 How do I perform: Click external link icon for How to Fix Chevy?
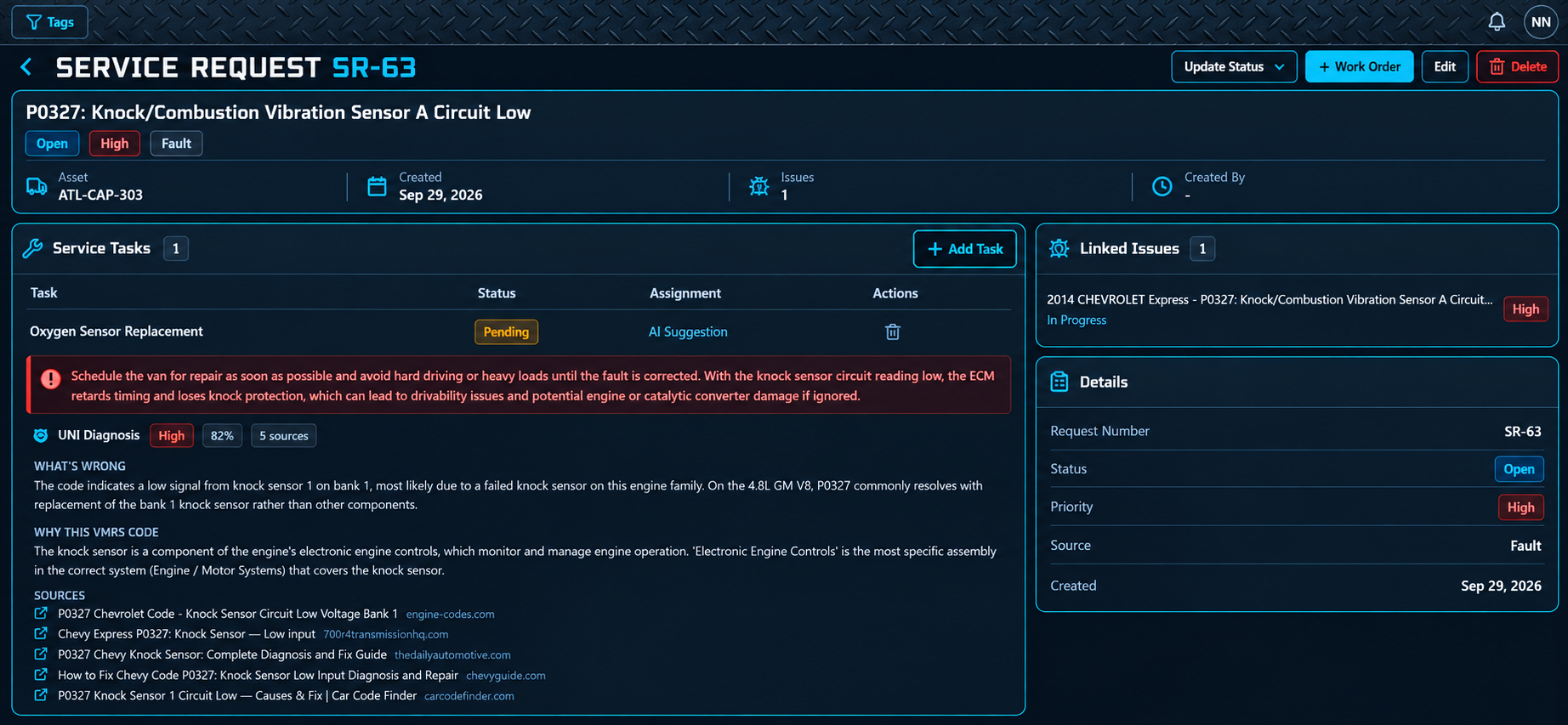[41, 674]
